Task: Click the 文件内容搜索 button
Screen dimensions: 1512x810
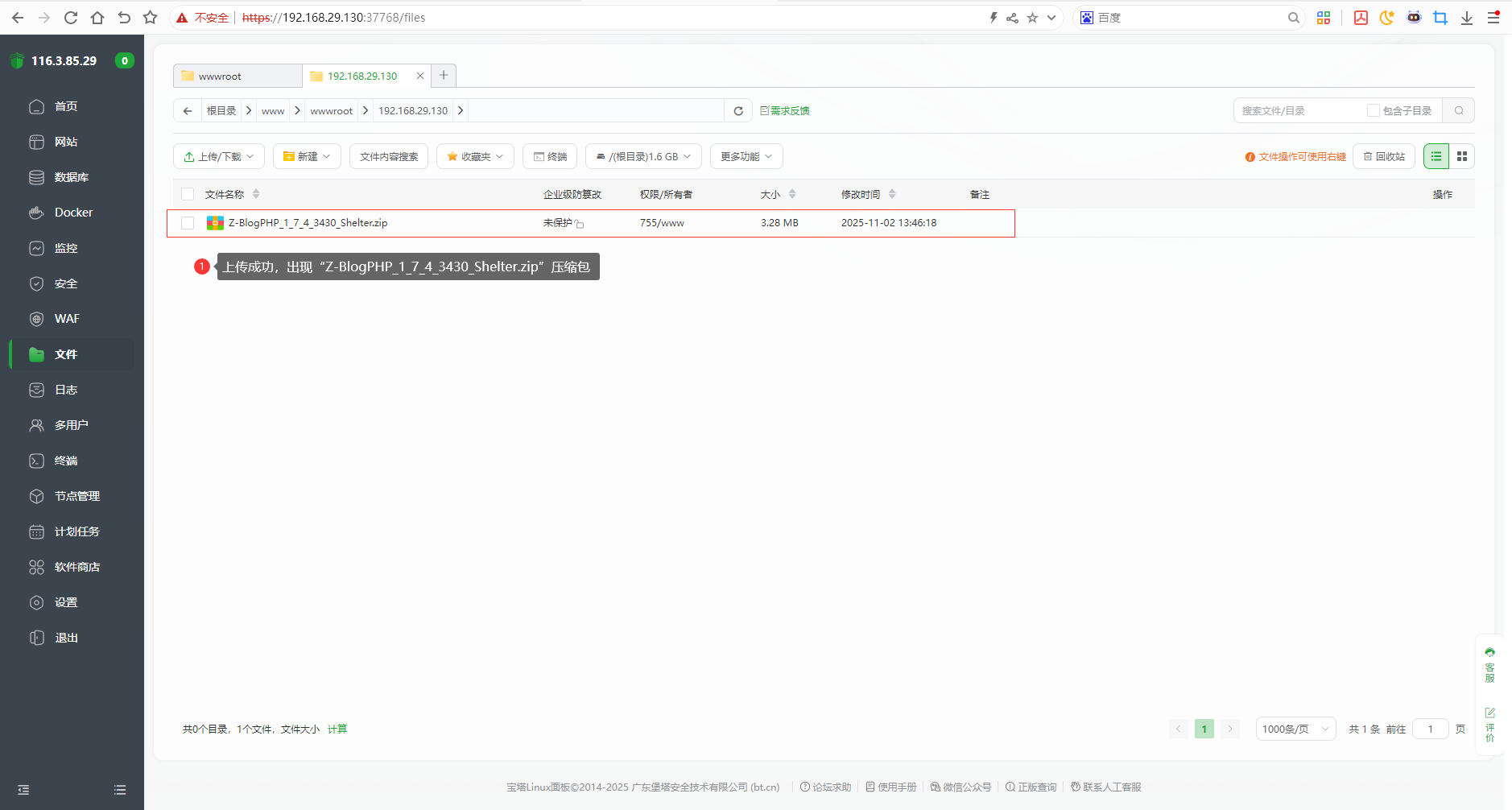Action: coord(389,156)
